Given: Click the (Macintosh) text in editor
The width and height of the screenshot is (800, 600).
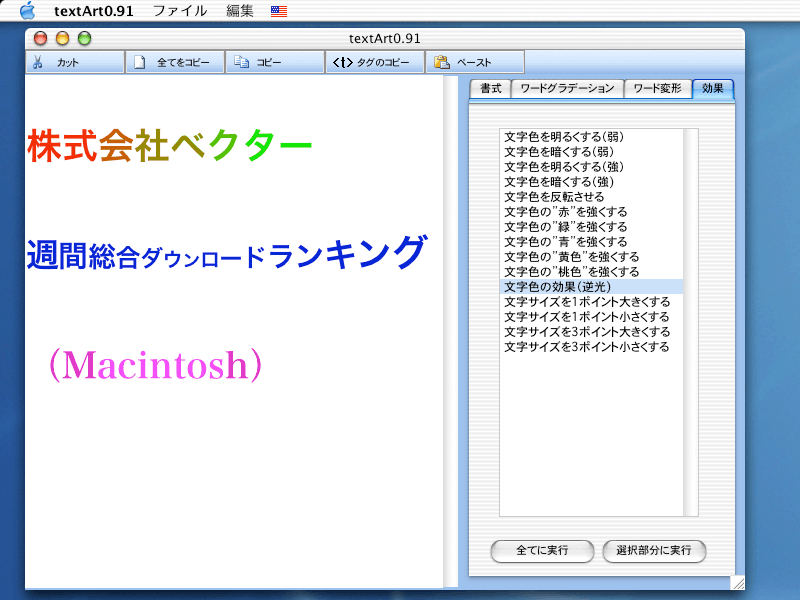Looking at the screenshot, I should click(155, 366).
